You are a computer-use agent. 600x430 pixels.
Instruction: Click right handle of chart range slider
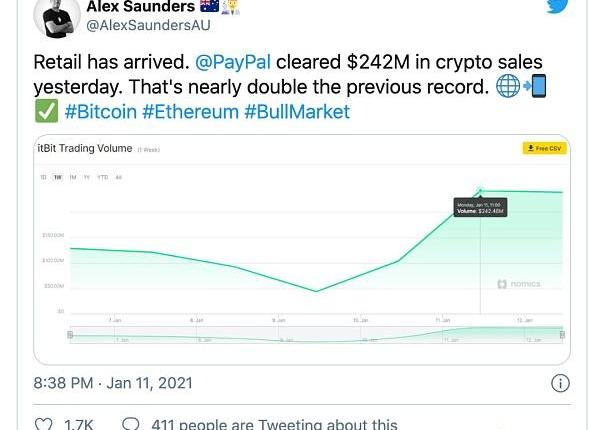point(562,335)
